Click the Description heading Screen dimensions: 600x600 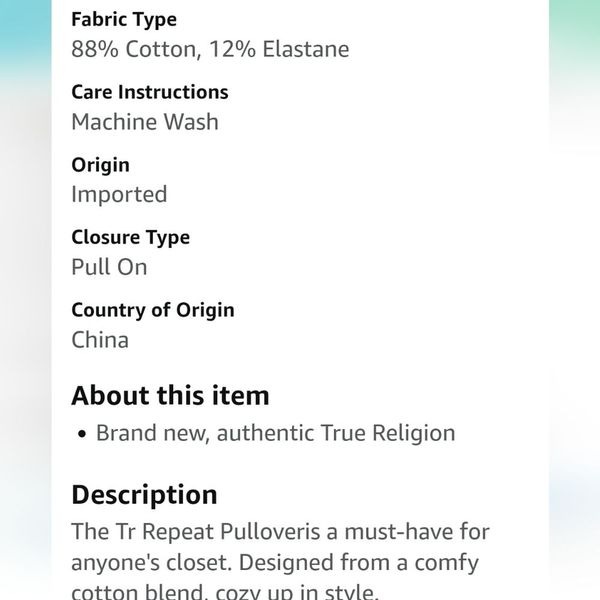pyautogui.click(x=144, y=495)
